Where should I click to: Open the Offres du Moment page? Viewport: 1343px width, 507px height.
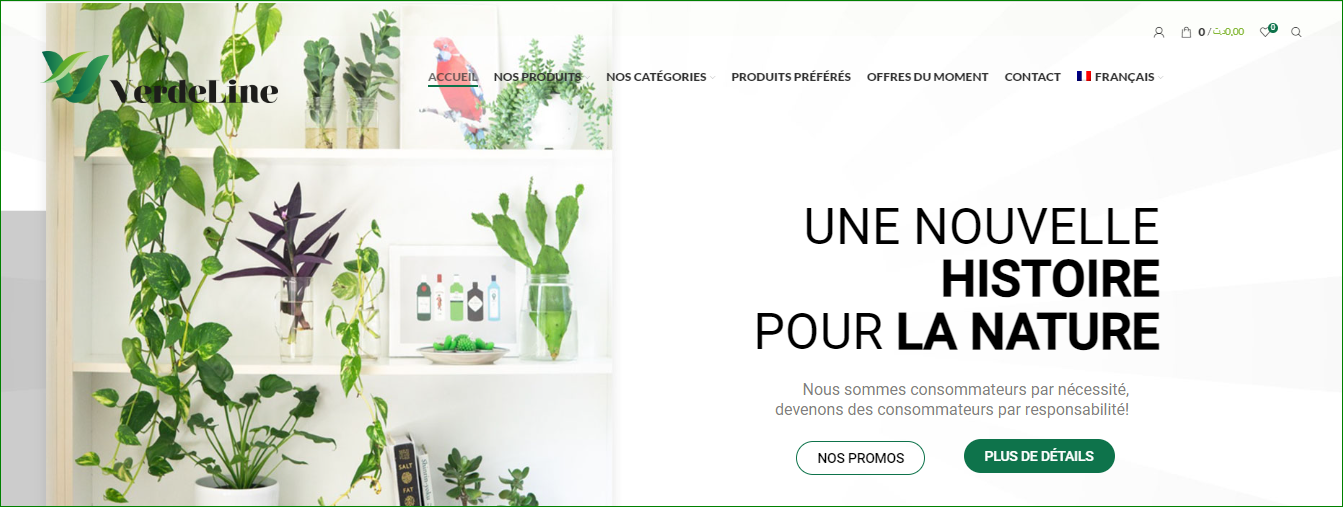click(x=927, y=77)
